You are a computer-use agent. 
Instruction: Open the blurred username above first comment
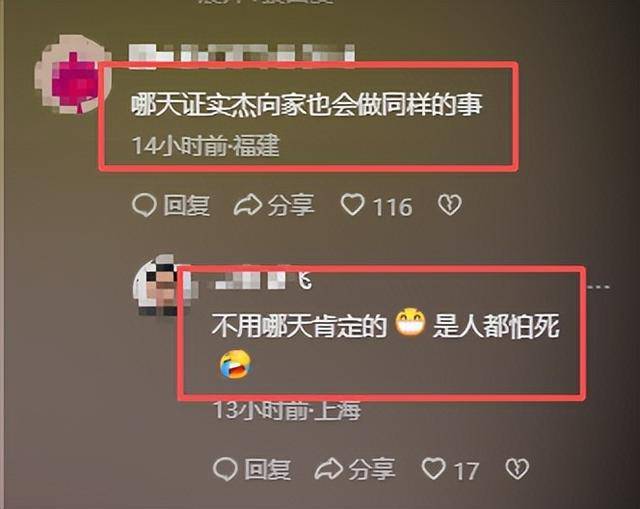tap(242, 54)
